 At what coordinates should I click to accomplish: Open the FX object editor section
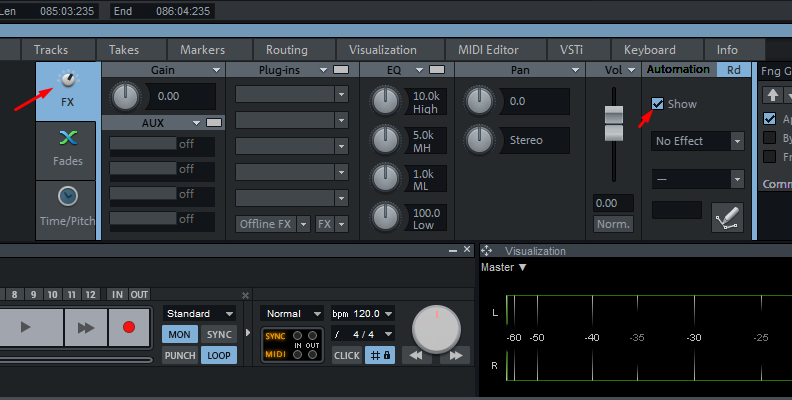coord(68,91)
